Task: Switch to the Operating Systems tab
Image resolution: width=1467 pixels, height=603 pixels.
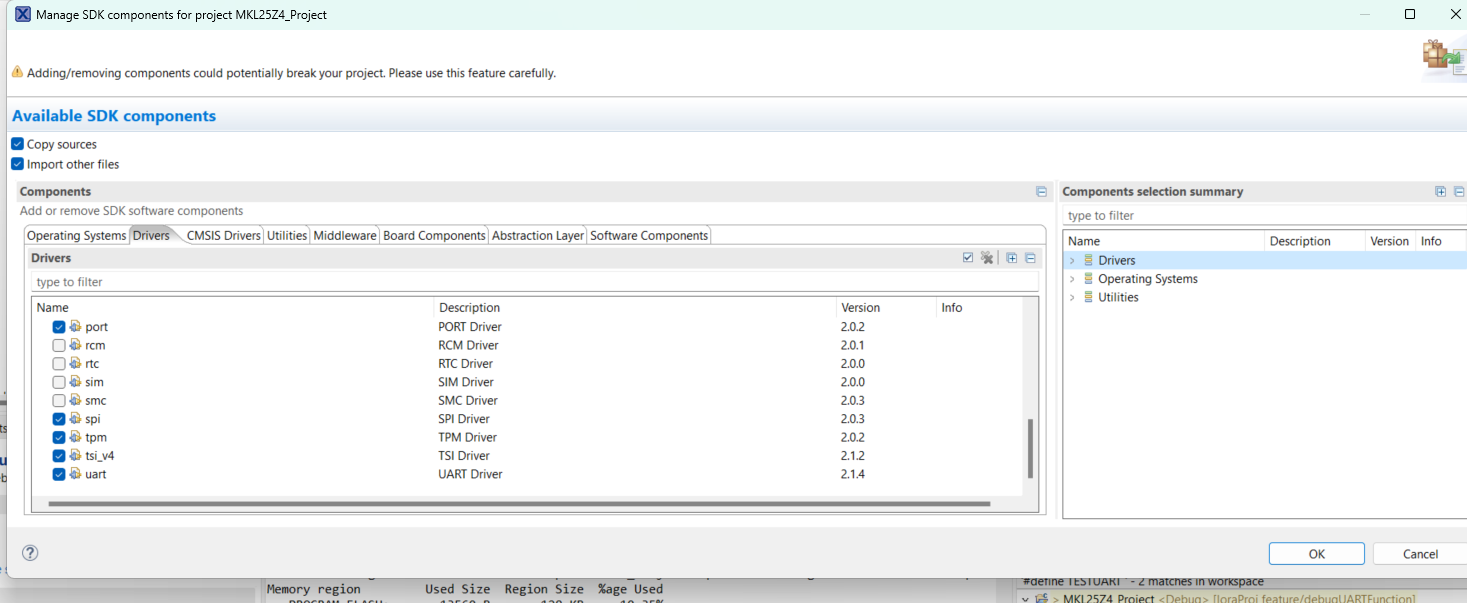Action: pos(76,236)
